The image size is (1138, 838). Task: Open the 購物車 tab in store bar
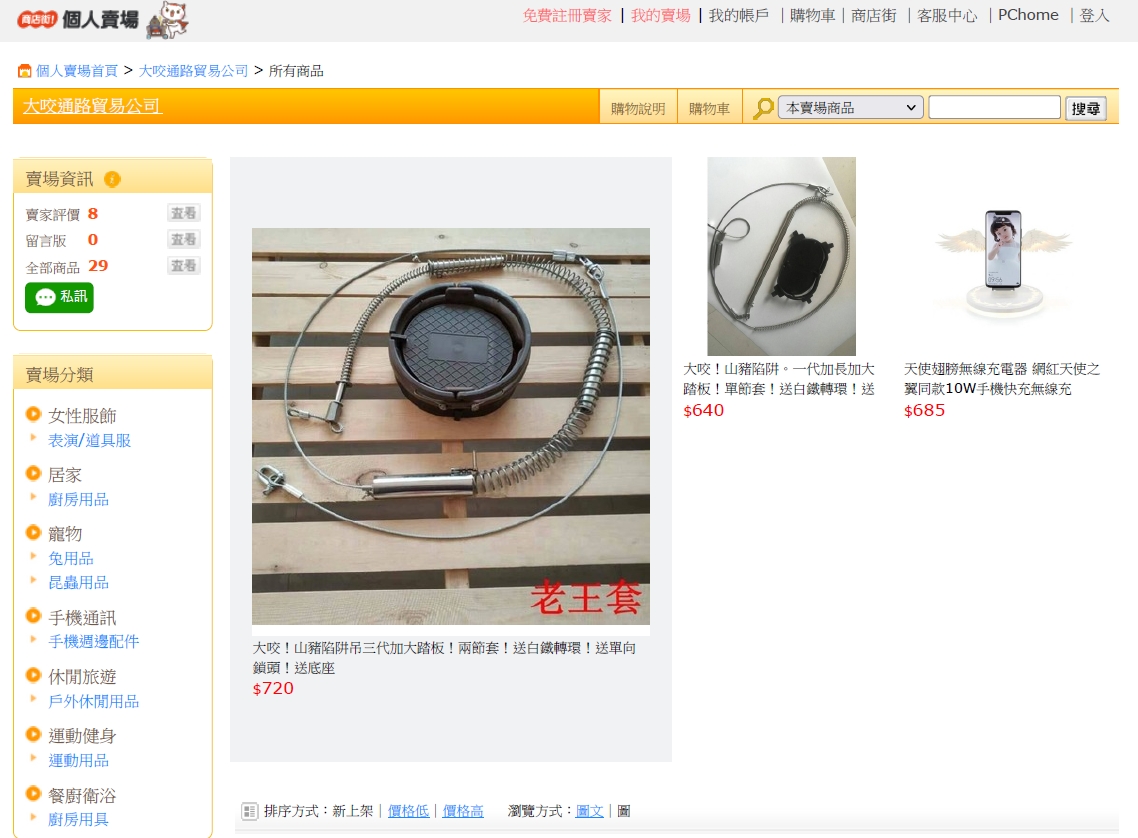coord(709,108)
